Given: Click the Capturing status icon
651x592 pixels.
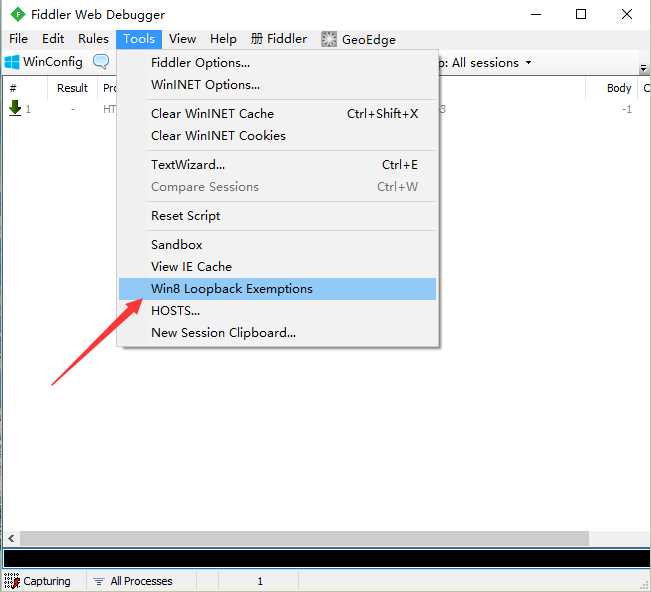Looking at the screenshot, I should [12, 581].
